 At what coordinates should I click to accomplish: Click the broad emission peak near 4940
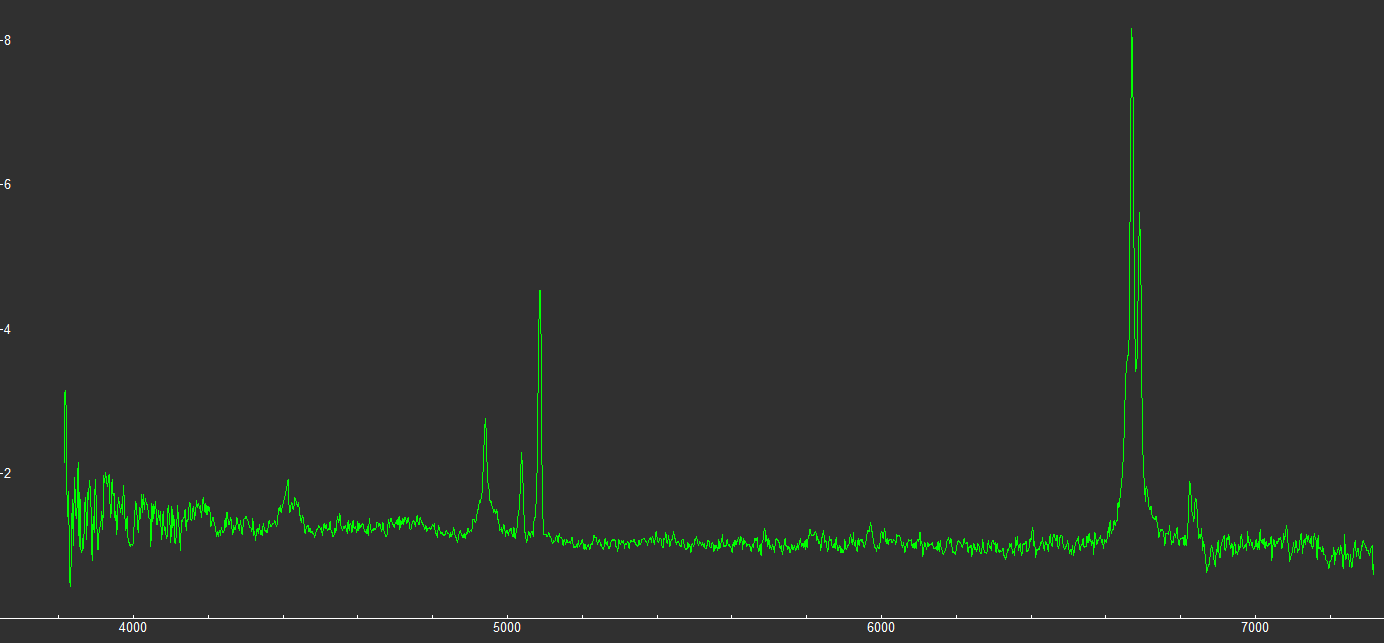(485, 420)
